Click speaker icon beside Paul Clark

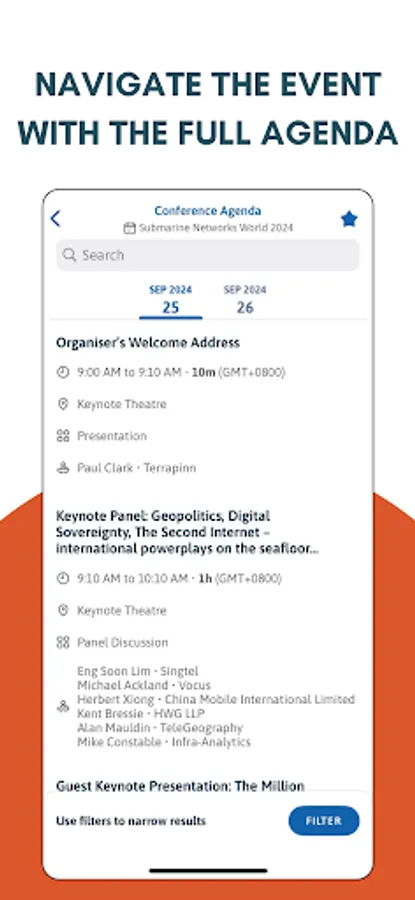pyautogui.click(x=63, y=468)
